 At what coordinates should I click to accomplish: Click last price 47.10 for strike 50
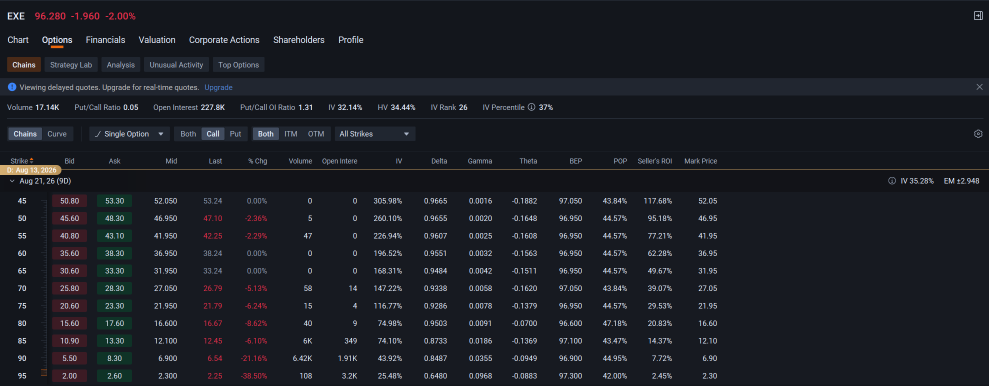pyautogui.click(x=213, y=219)
